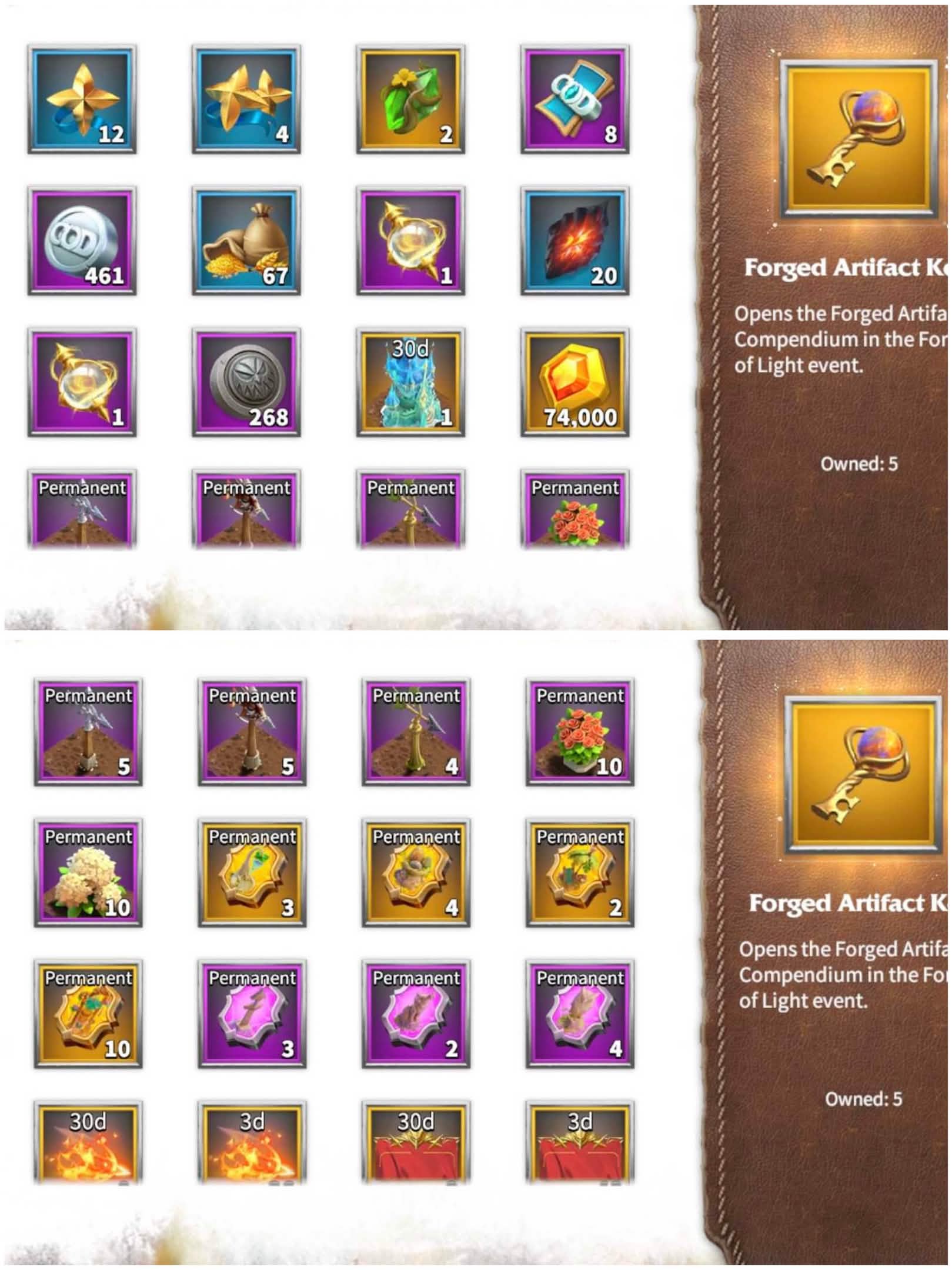
Task: Select the double gold star item showing 4
Action: (x=246, y=99)
